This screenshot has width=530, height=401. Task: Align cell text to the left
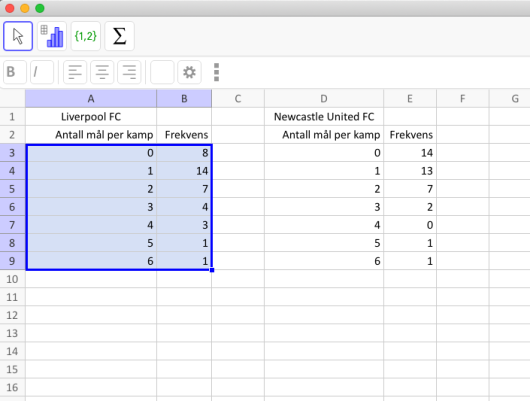(75, 72)
